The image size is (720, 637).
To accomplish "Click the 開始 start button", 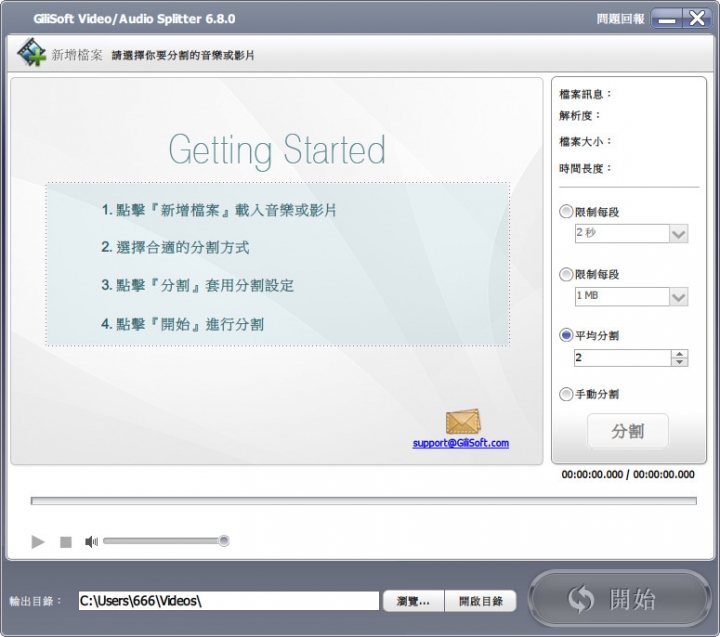I will (619, 598).
